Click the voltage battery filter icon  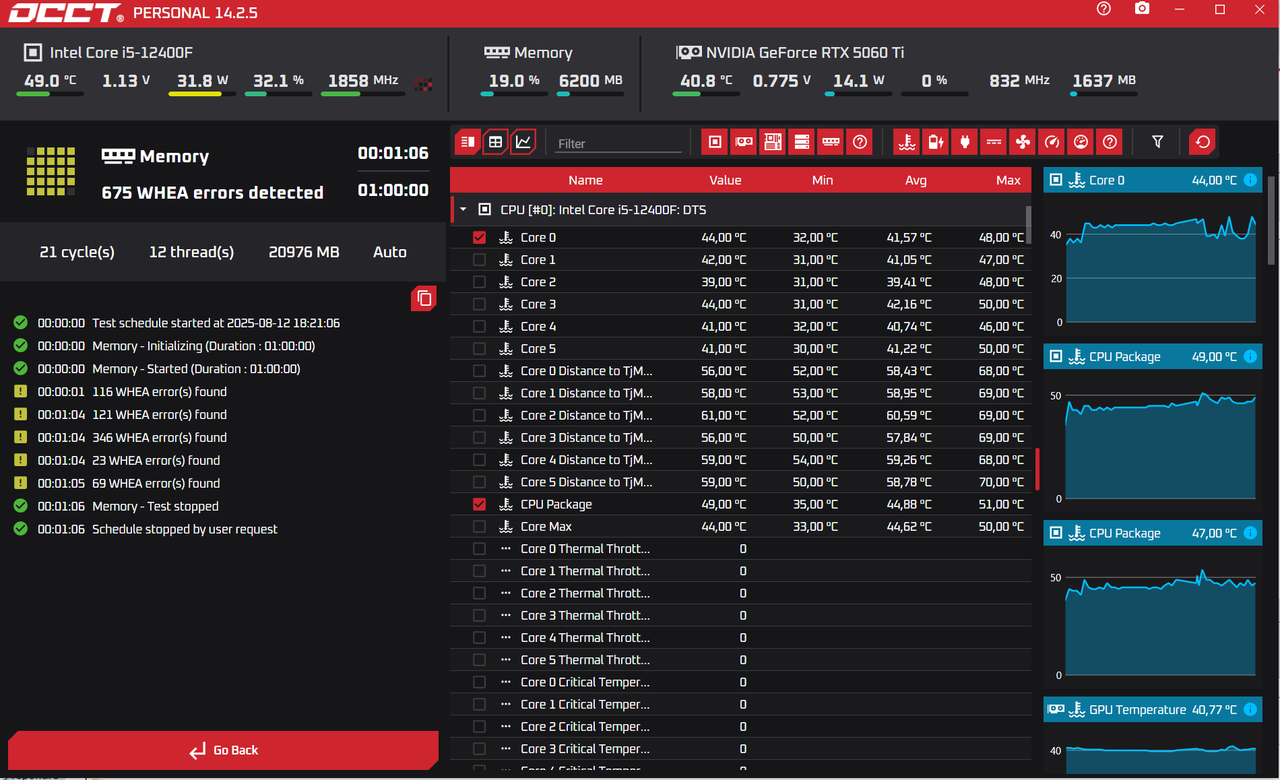[936, 142]
